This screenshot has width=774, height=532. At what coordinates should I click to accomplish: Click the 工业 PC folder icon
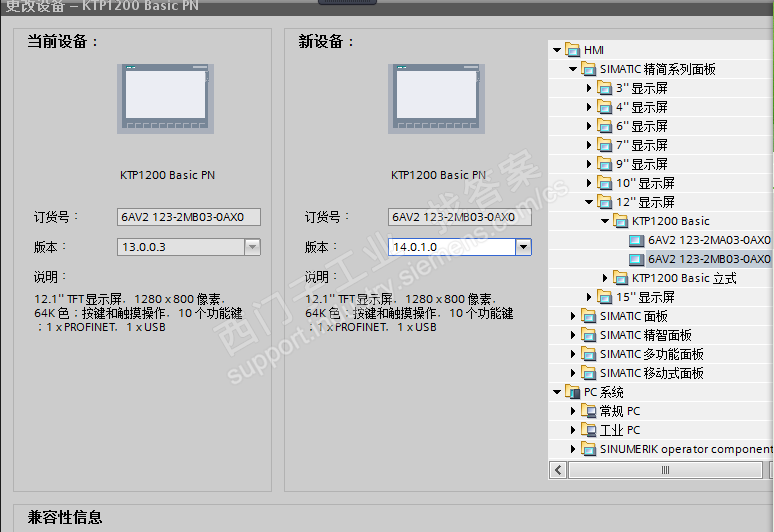588,430
